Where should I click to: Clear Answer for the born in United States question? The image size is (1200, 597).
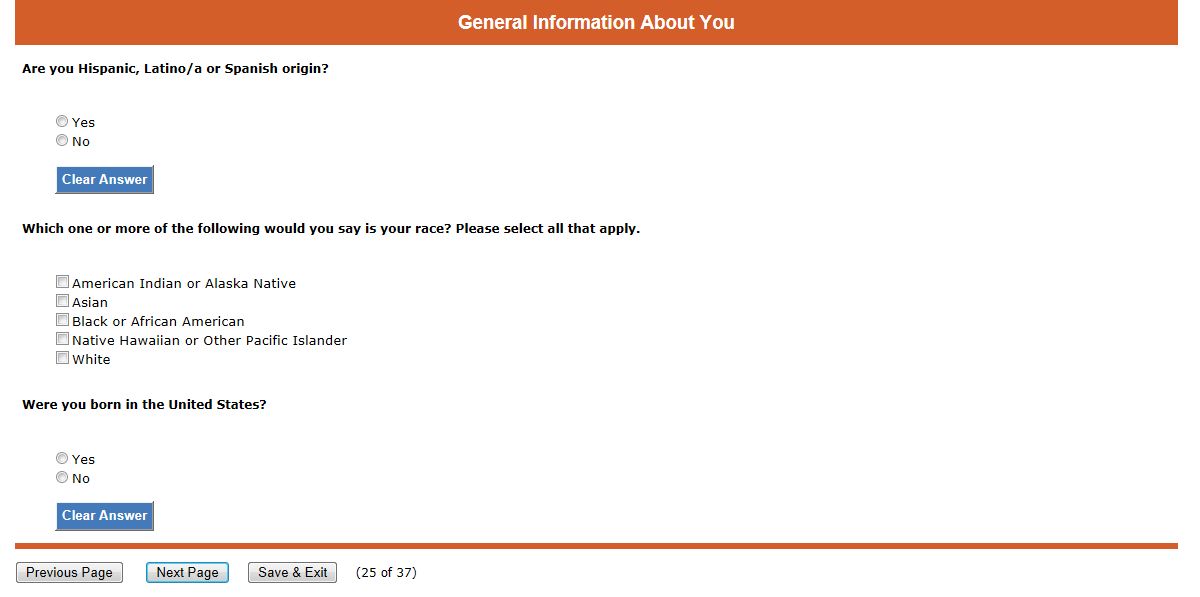coord(105,516)
